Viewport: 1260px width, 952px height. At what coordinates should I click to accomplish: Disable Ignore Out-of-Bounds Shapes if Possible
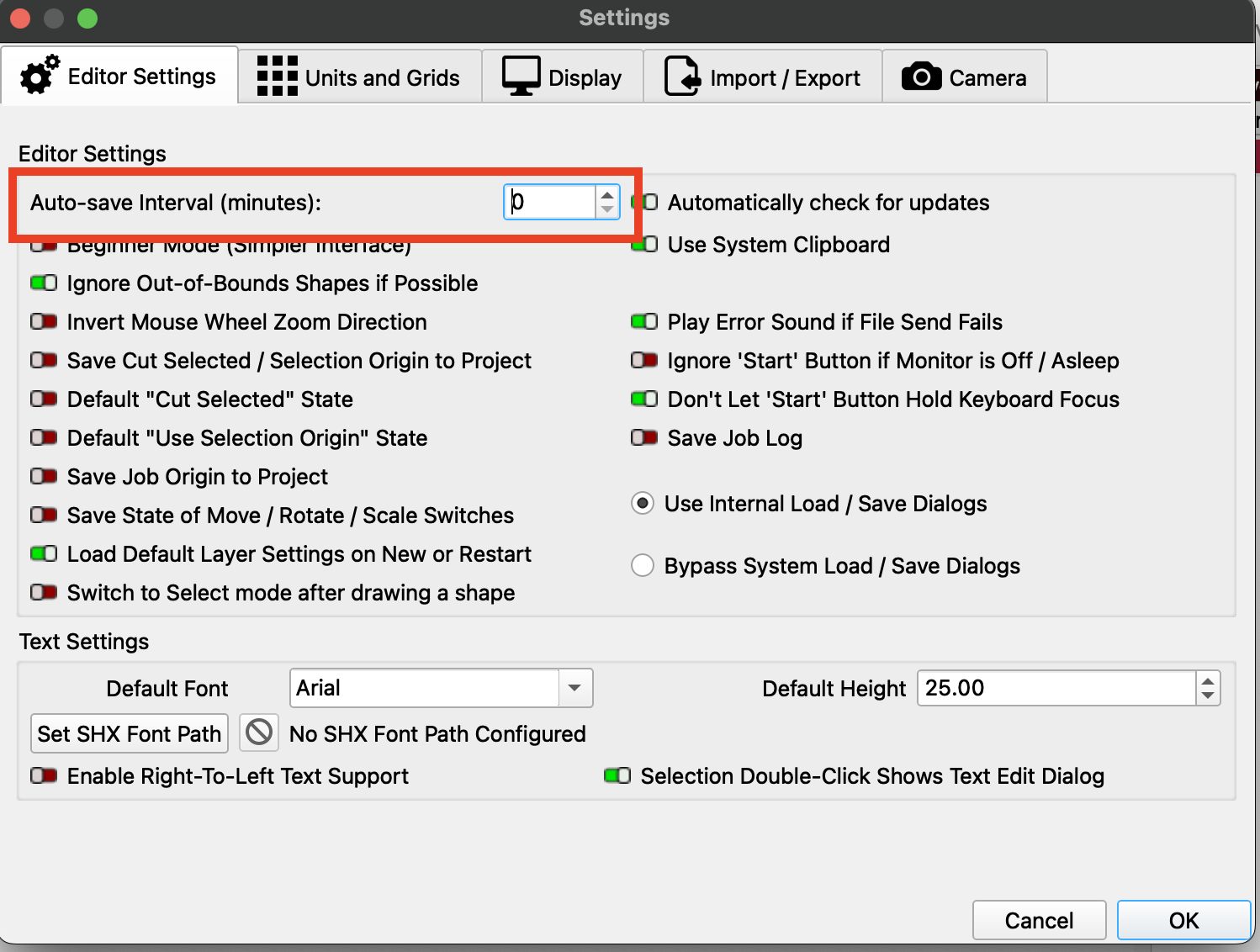pyautogui.click(x=44, y=283)
